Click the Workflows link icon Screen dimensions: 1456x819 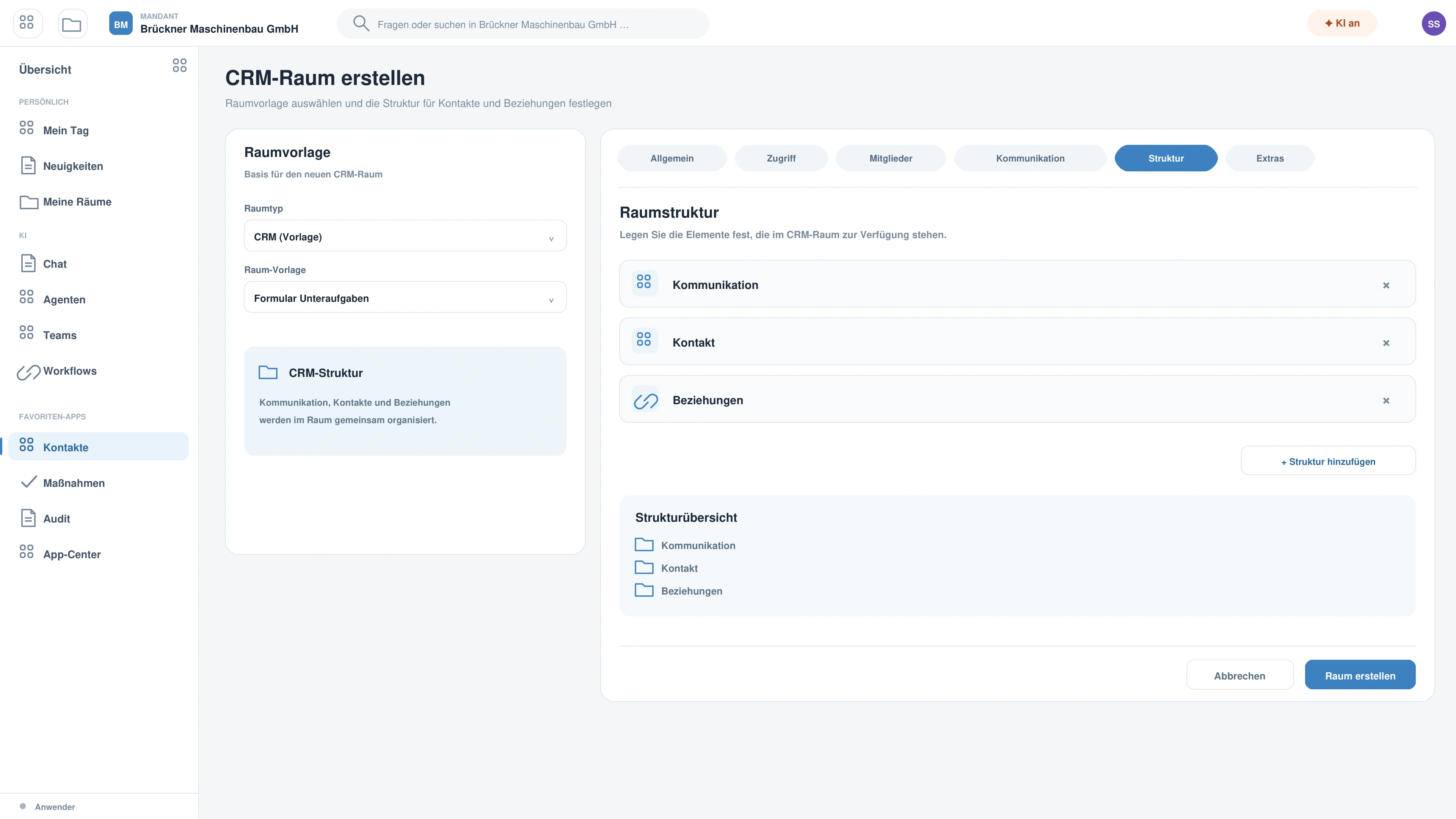point(28,372)
